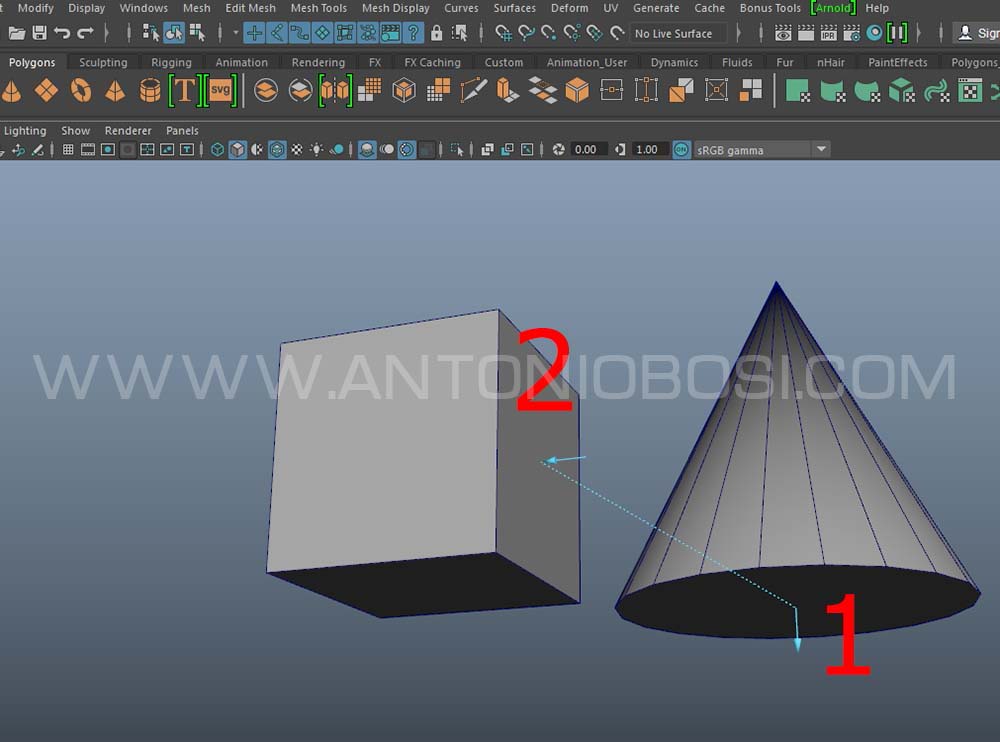This screenshot has width=1000, height=742.
Task: Expand the sRGB gamma view transform dropdown
Action: [x=821, y=150]
